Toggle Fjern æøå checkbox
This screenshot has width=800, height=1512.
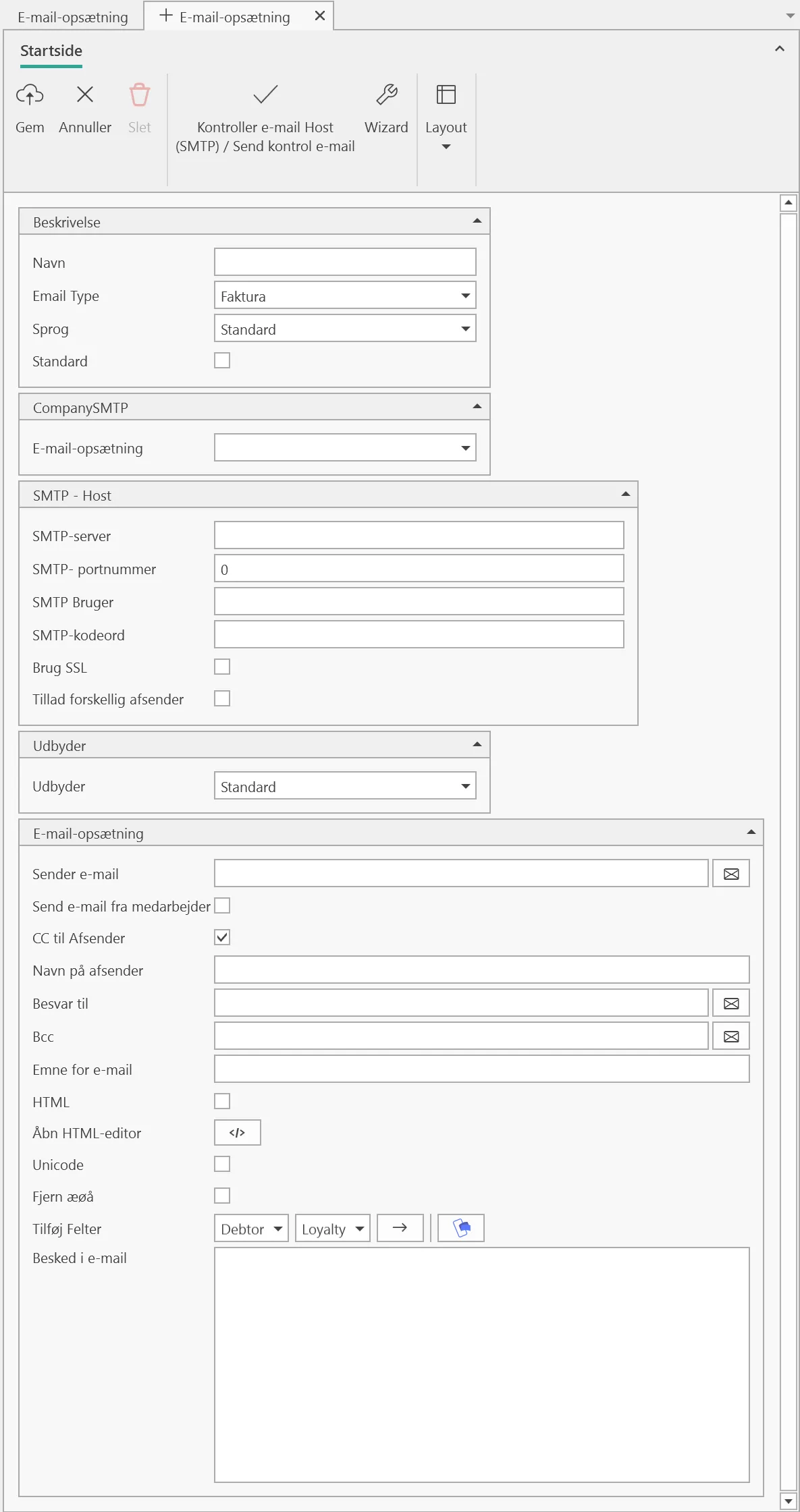click(222, 1196)
